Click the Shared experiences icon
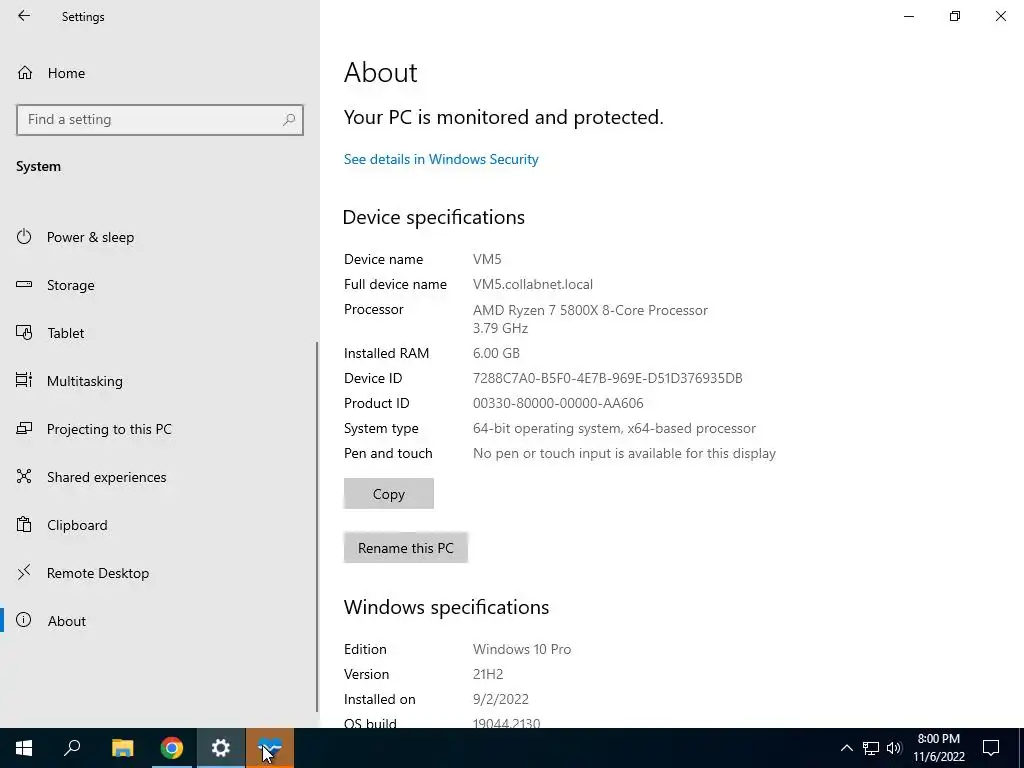 (x=24, y=476)
